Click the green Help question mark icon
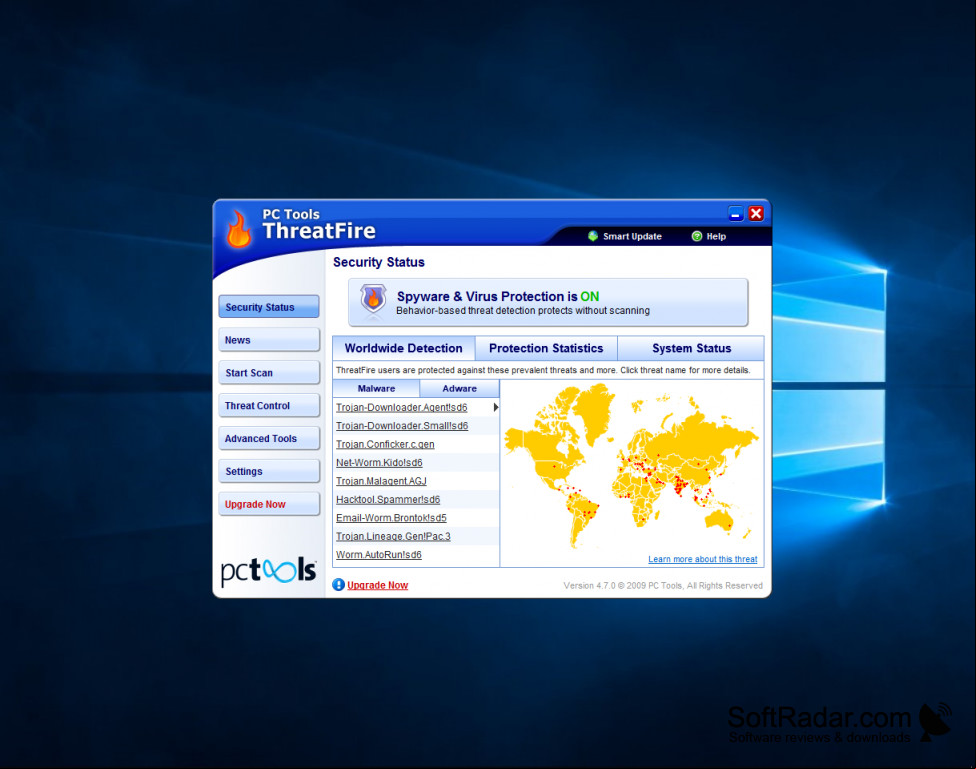 697,236
